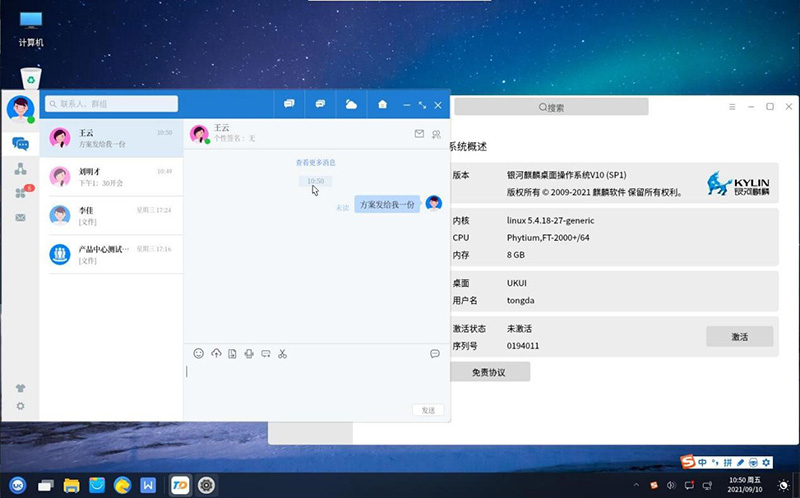This screenshot has width=800, height=498.
Task: Open the hamburger menu in system info window
Action: [732, 107]
